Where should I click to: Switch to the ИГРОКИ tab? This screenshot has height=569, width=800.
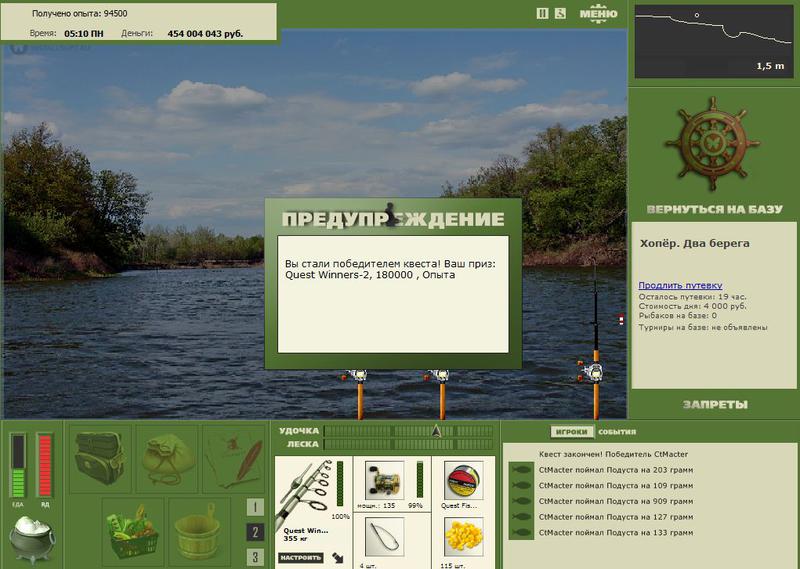(x=572, y=432)
